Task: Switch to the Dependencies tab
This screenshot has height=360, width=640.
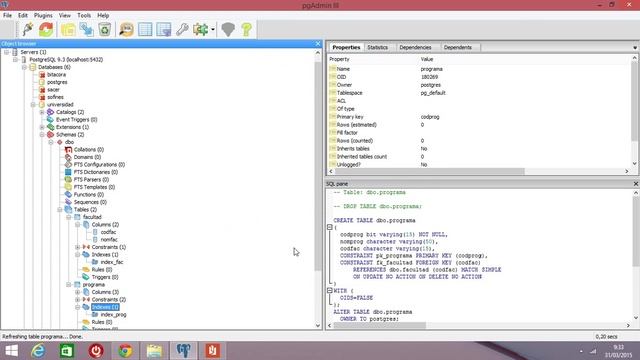Action: coord(415,47)
